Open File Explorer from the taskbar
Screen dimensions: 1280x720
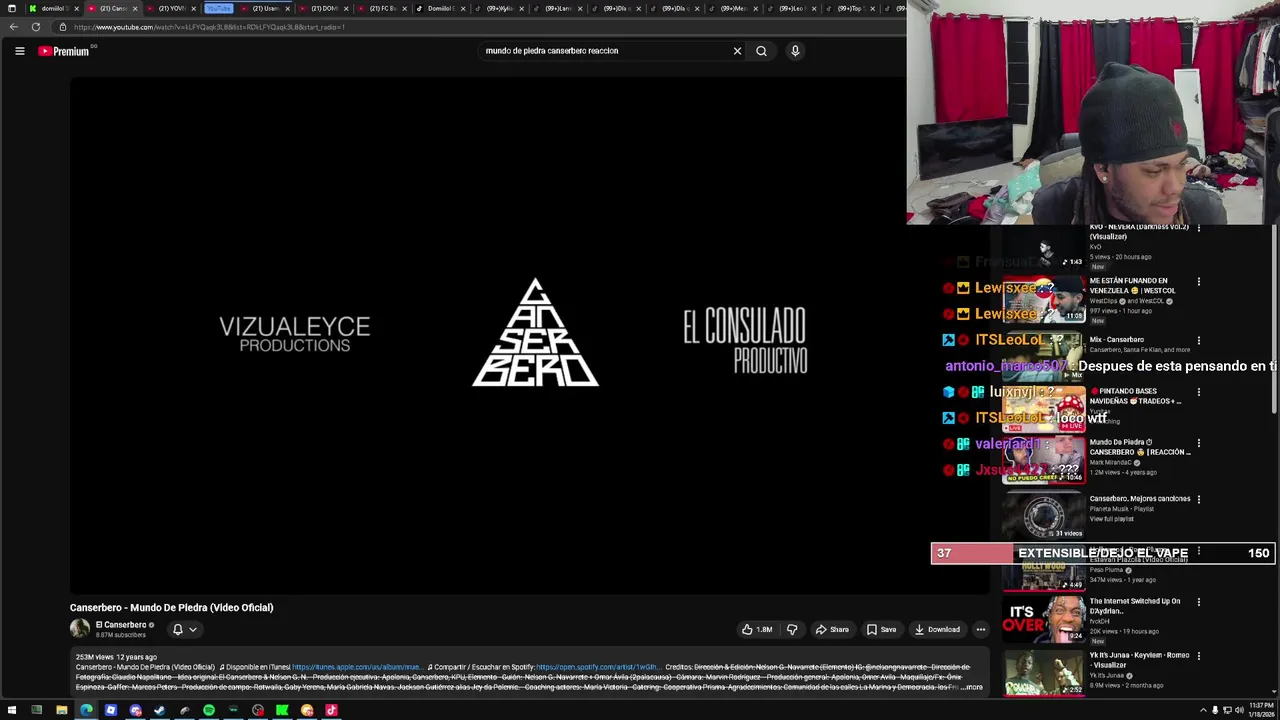tap(61, 711)
